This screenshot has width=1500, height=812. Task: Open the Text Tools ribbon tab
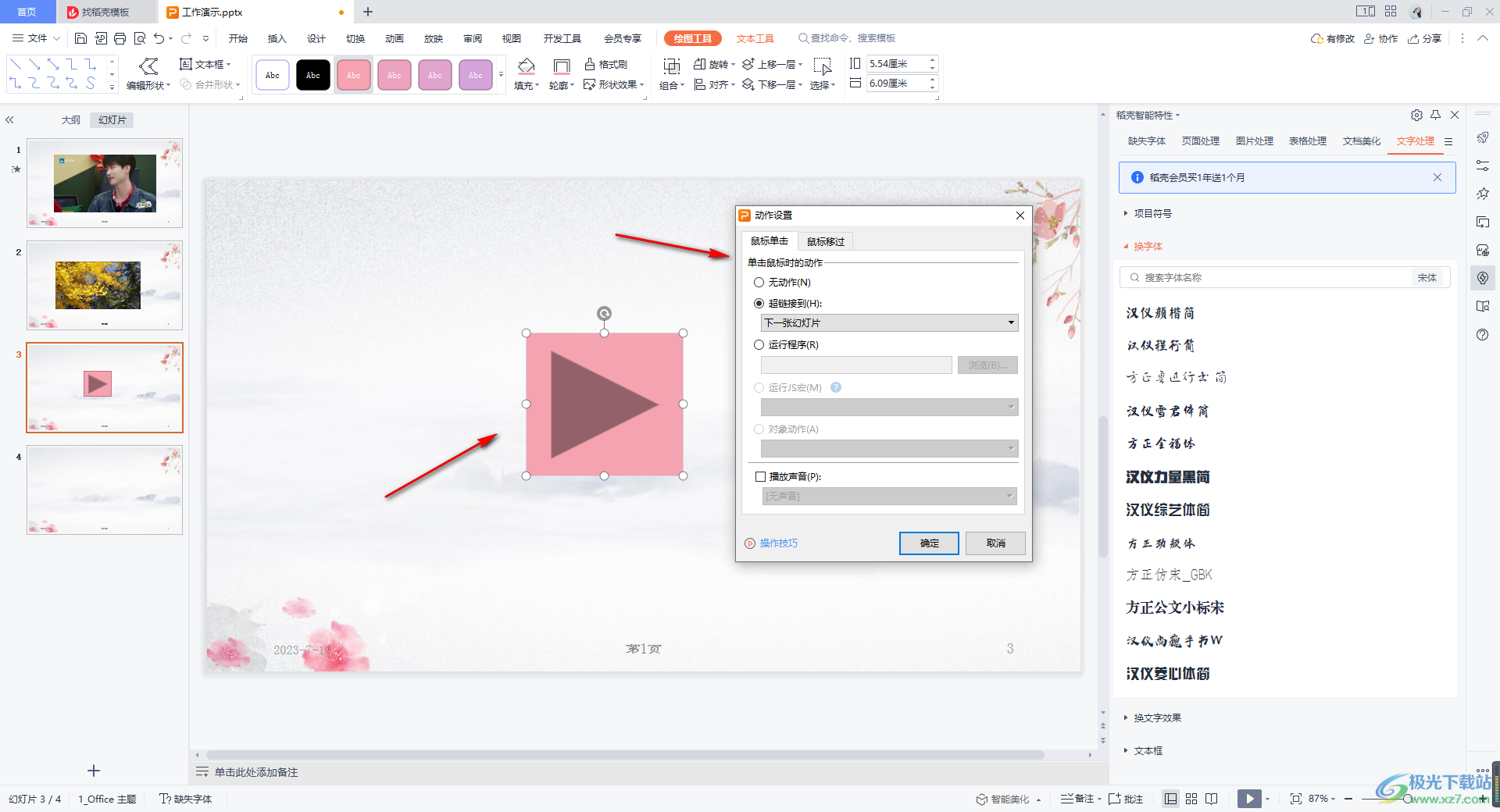[x=755, y=38]
